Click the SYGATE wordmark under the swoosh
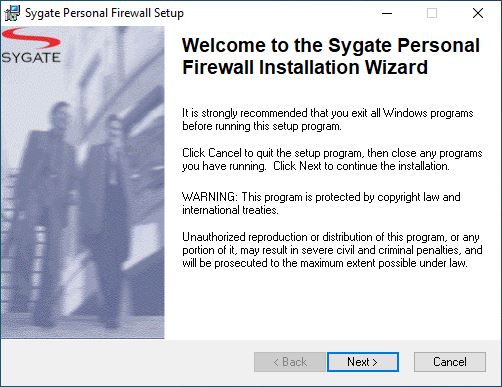The width and height of the screenshot is (502, 387). [31, 57]
